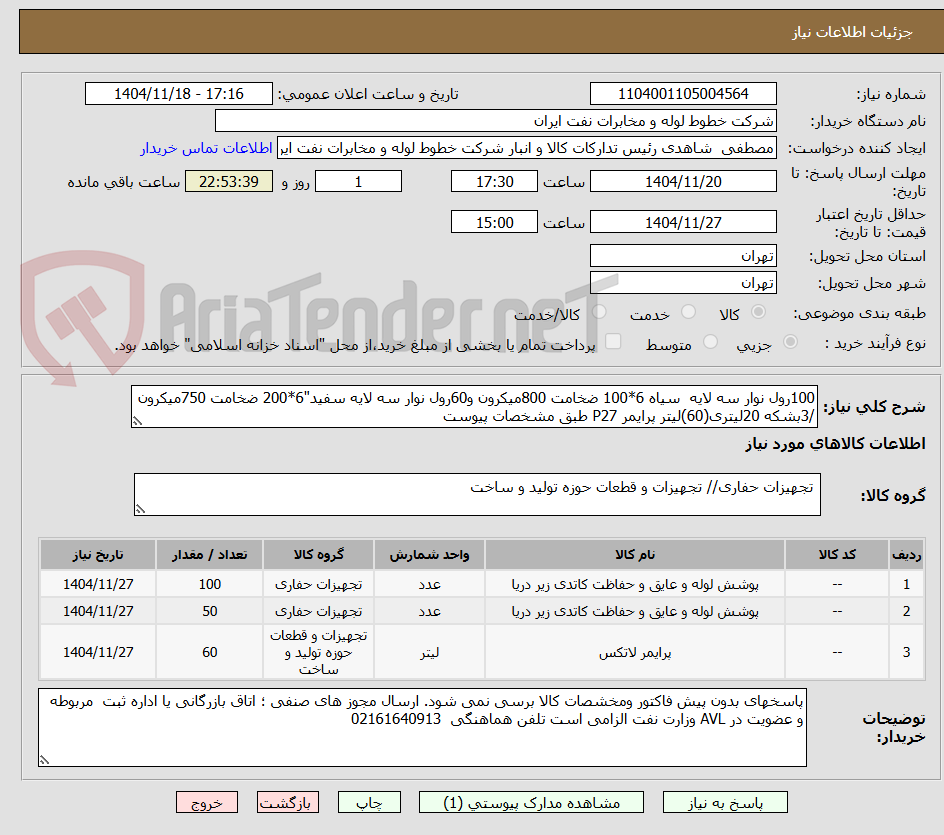944x835 pixels.
Task: Select the 'خدمت' radio button
Action: pyautogui.click(x=688, y=312)
